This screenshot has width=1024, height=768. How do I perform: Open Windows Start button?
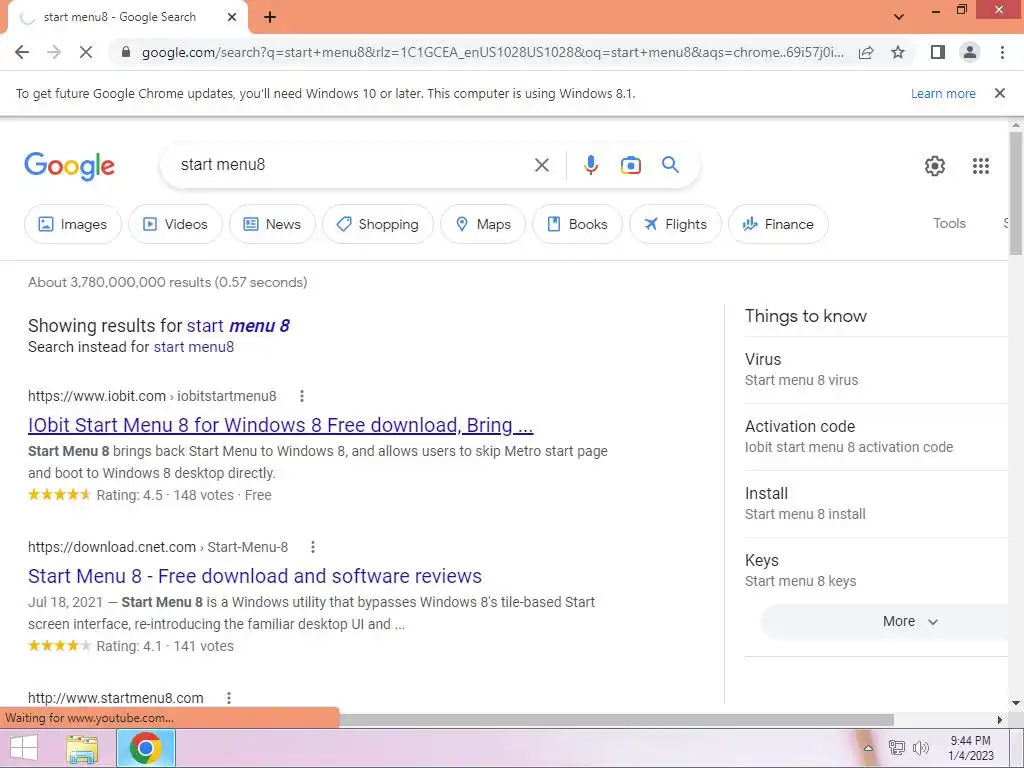click(x=24, y=748)
